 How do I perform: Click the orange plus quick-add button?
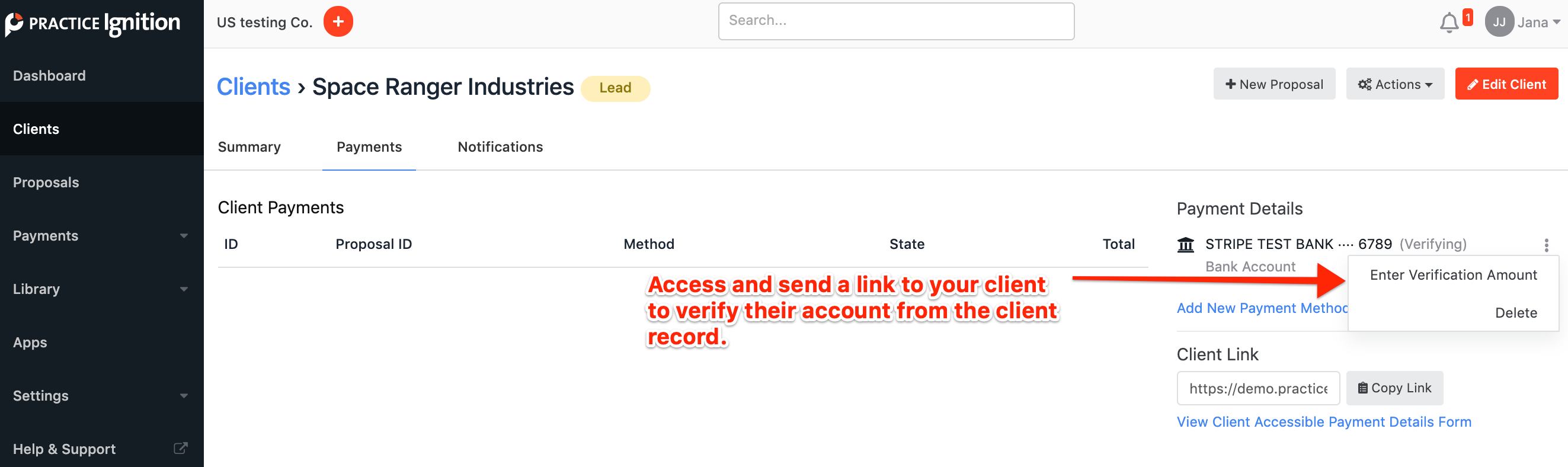[x=338, y=22]
